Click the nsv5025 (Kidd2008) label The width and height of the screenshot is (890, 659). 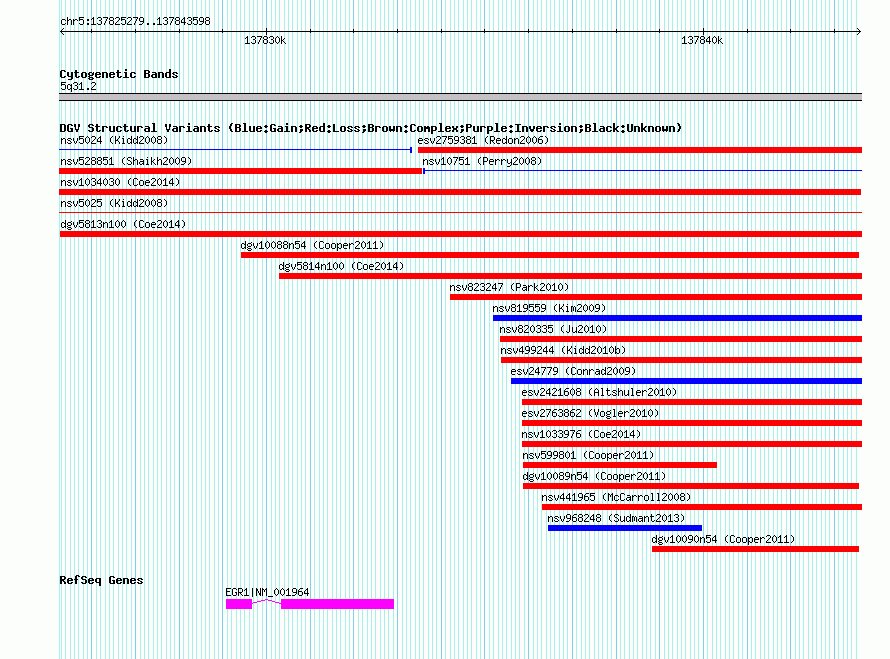point(114,203)
